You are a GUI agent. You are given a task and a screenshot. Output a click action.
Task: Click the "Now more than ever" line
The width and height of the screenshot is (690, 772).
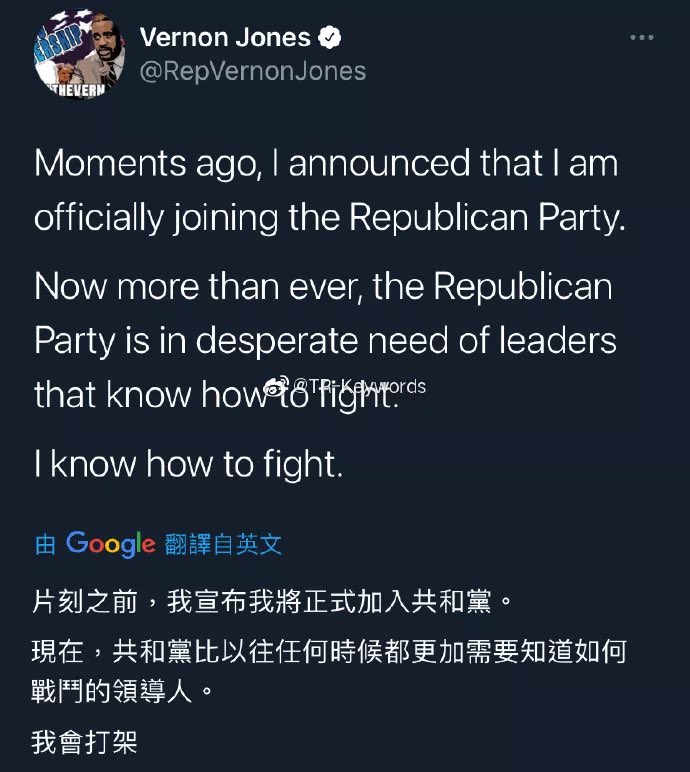(322, 287)
